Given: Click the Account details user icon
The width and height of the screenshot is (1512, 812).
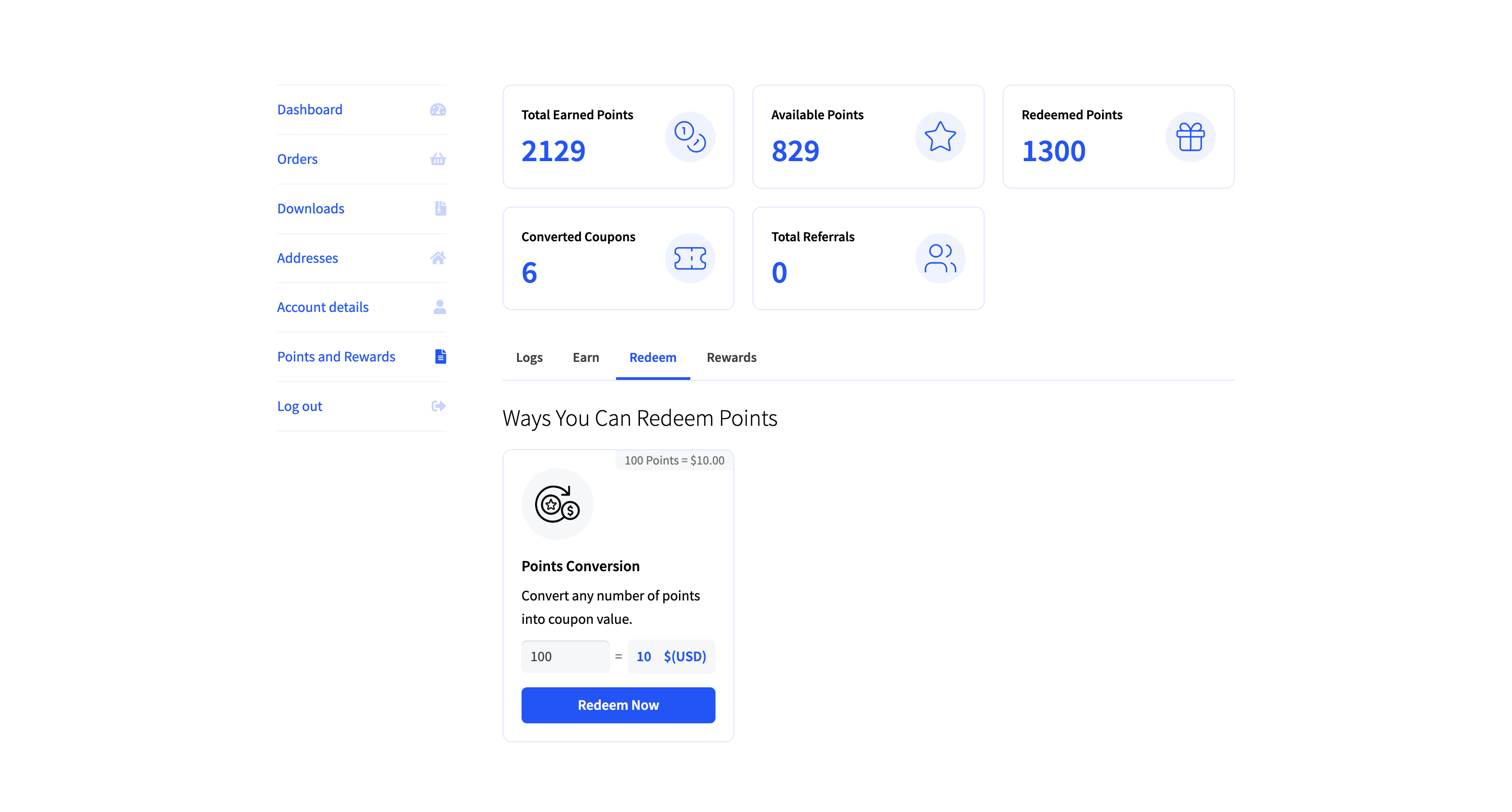Looking at the screenshot, I should tap(440, 307).
